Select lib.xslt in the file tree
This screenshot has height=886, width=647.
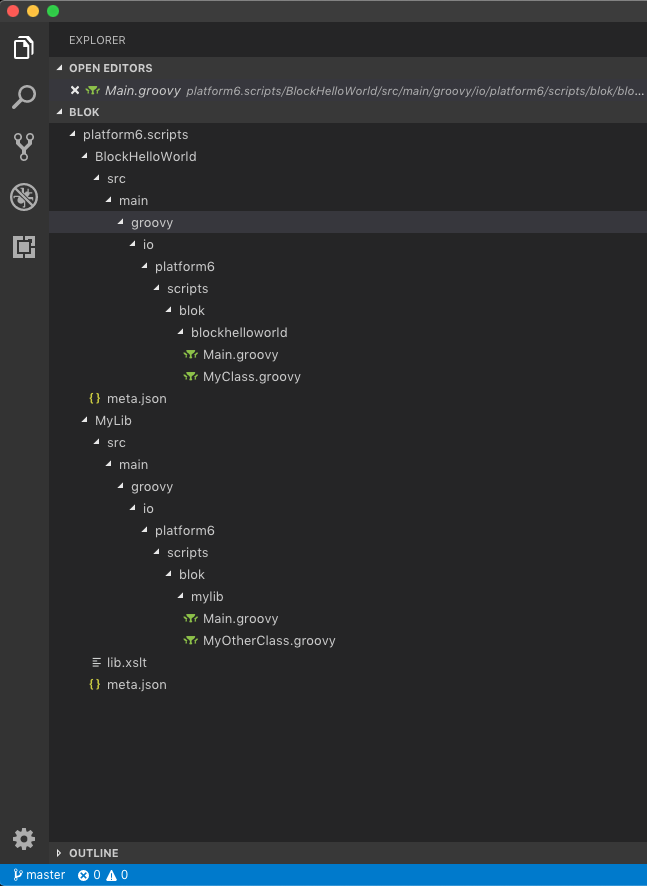pyautogui.click(x=127, y=662)
